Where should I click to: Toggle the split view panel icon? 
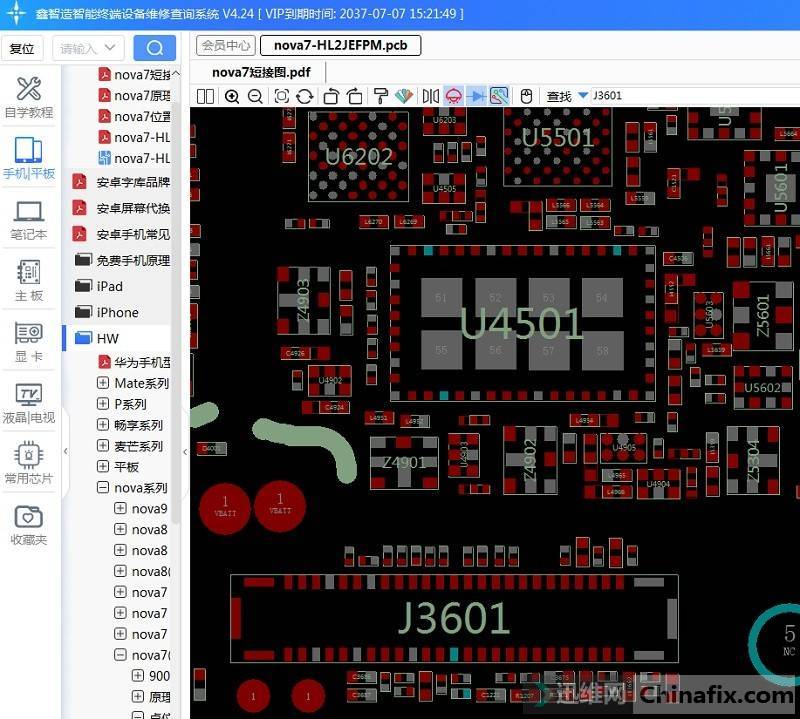pyautogui.click(x=205, y=96)
